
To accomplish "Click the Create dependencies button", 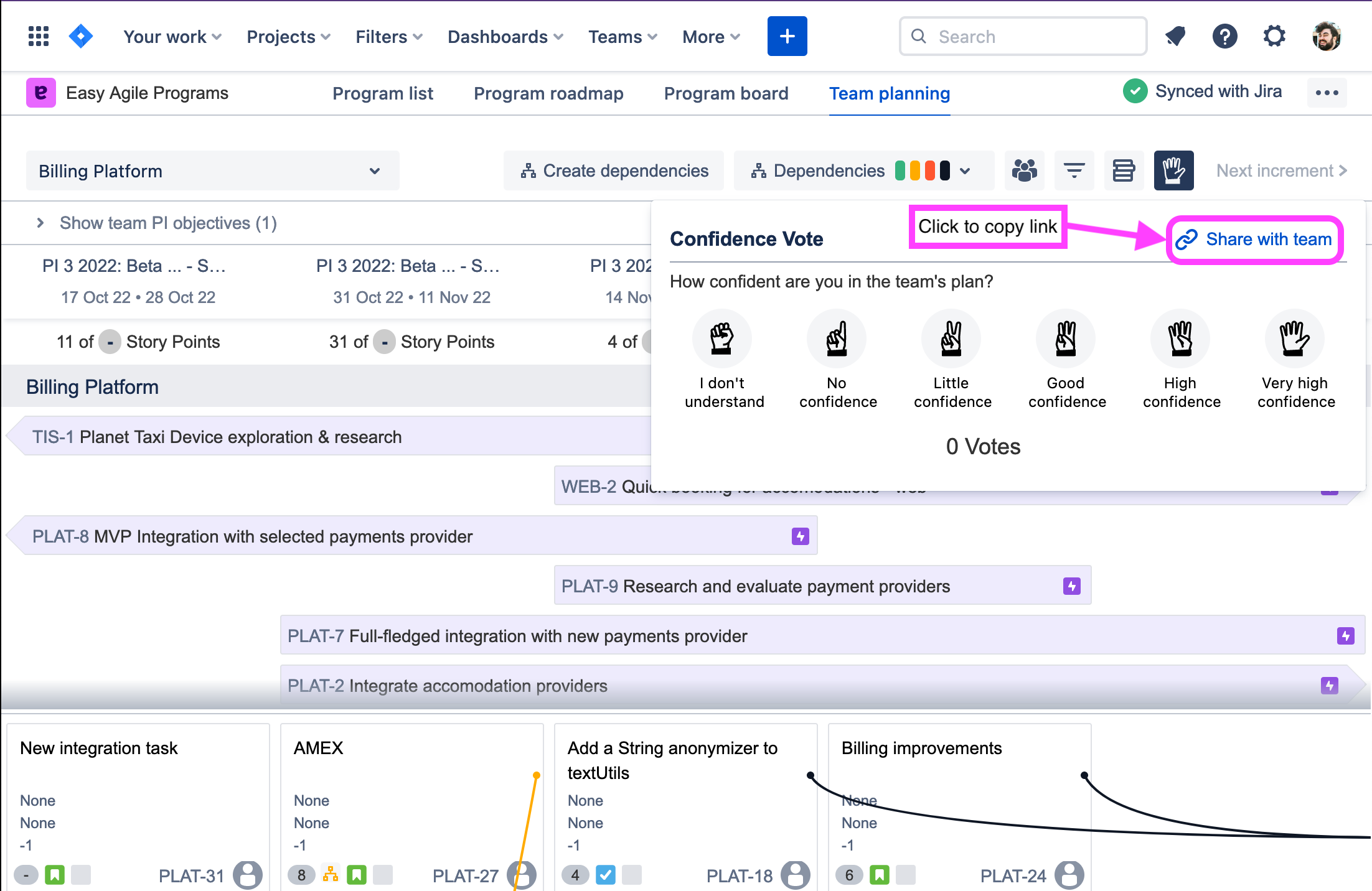I will point(614,171).
